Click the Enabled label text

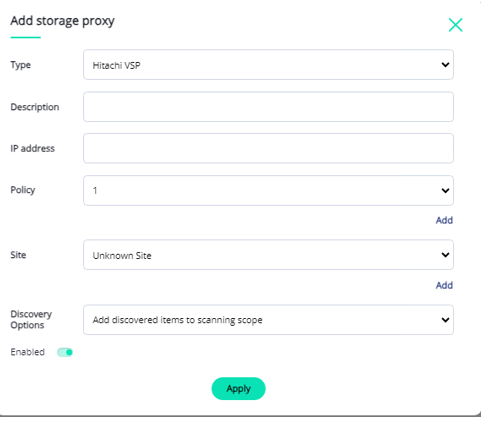click(28, 352)
